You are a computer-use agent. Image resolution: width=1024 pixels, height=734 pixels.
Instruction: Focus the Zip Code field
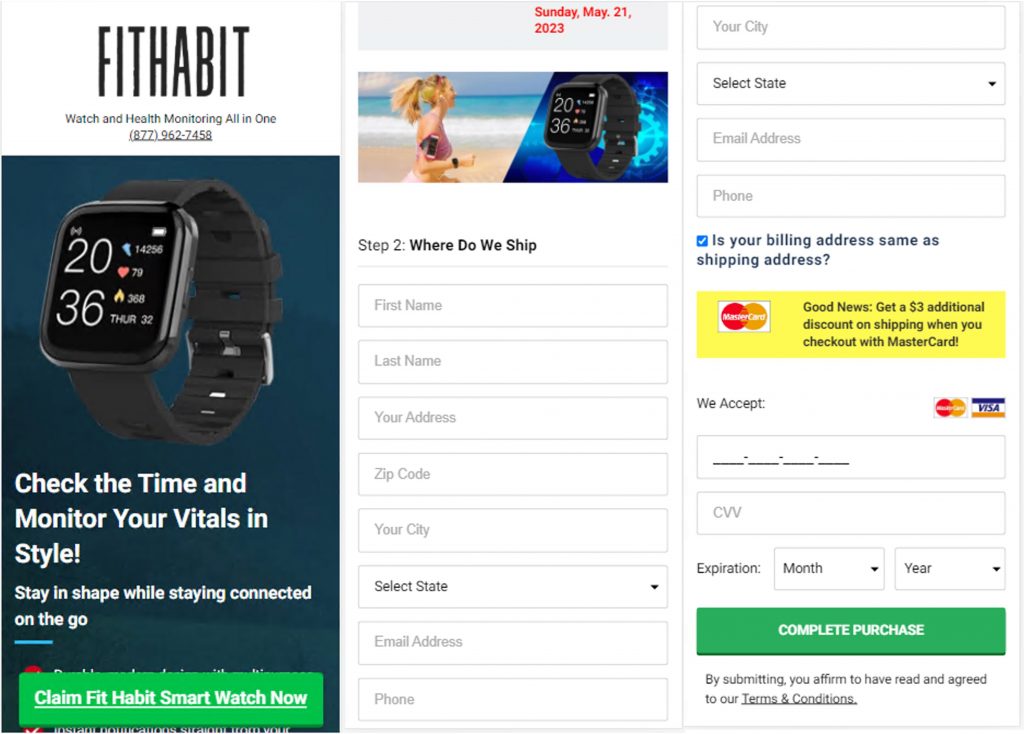pos(513,474)
